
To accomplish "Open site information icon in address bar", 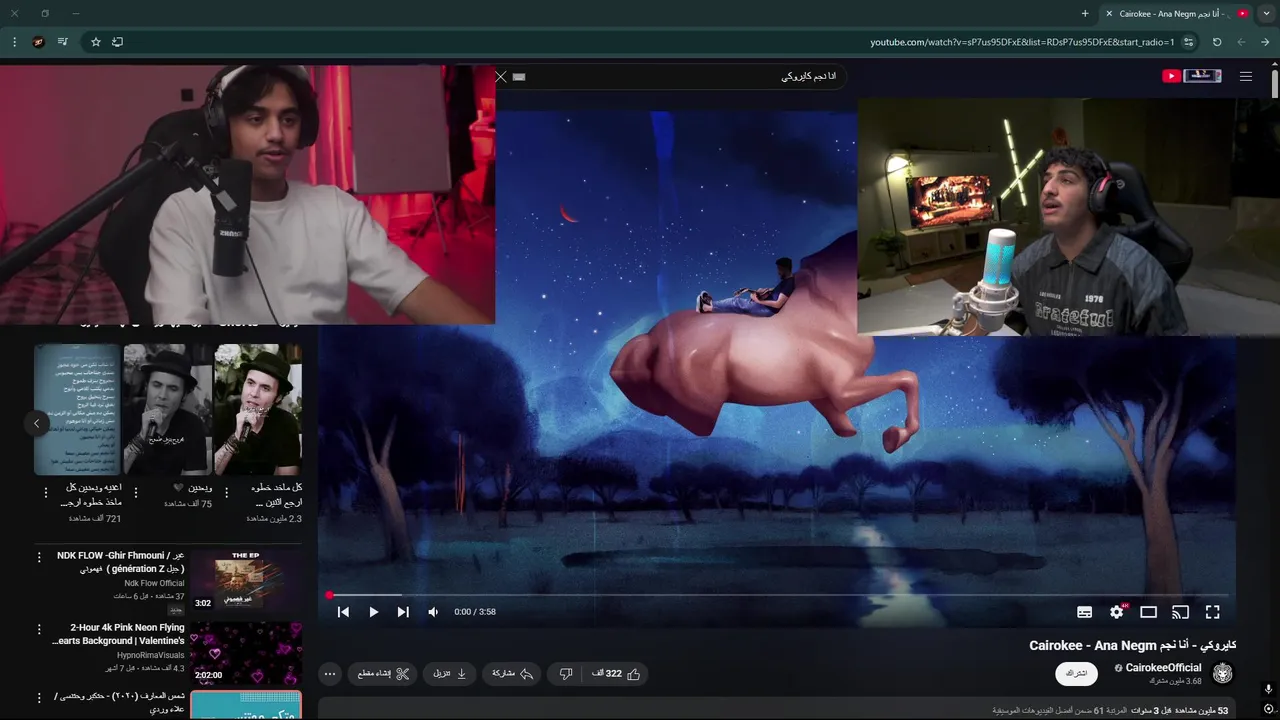I will (1188, 42).
